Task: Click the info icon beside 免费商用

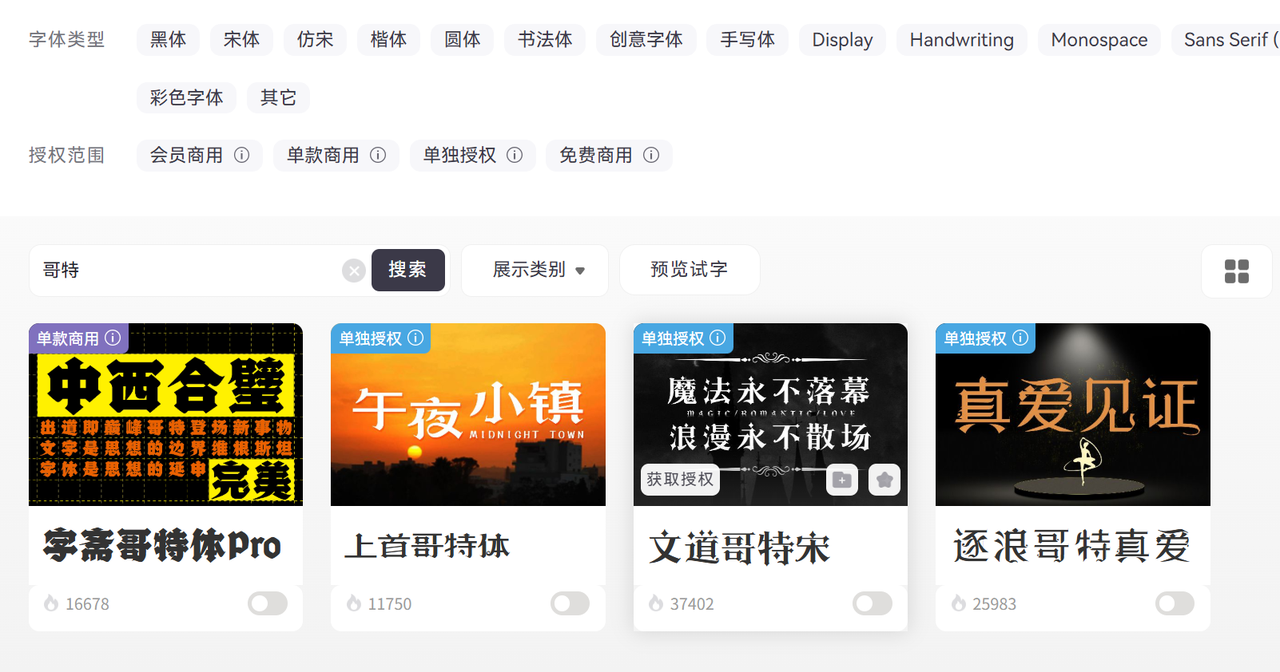Action: tap(651, 155)
